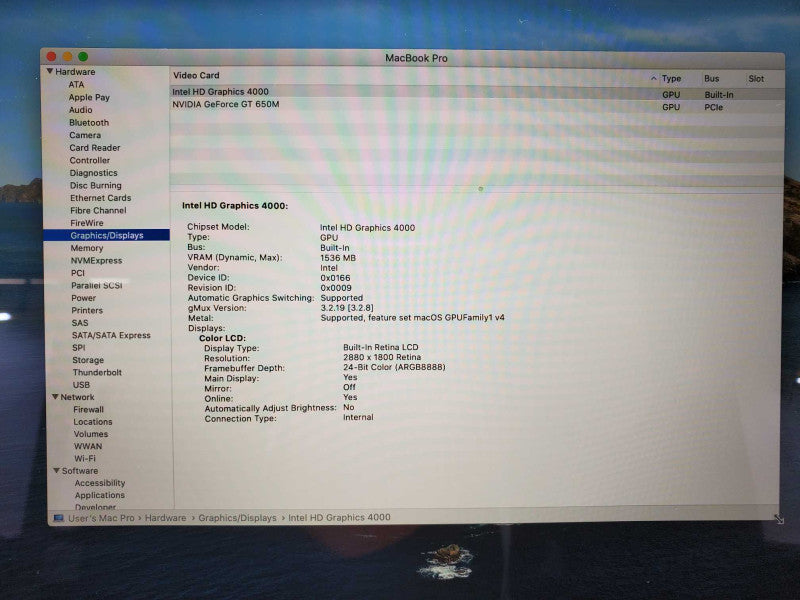
Task: Click the window resize corner handle
Action: (x=779, y=519)
